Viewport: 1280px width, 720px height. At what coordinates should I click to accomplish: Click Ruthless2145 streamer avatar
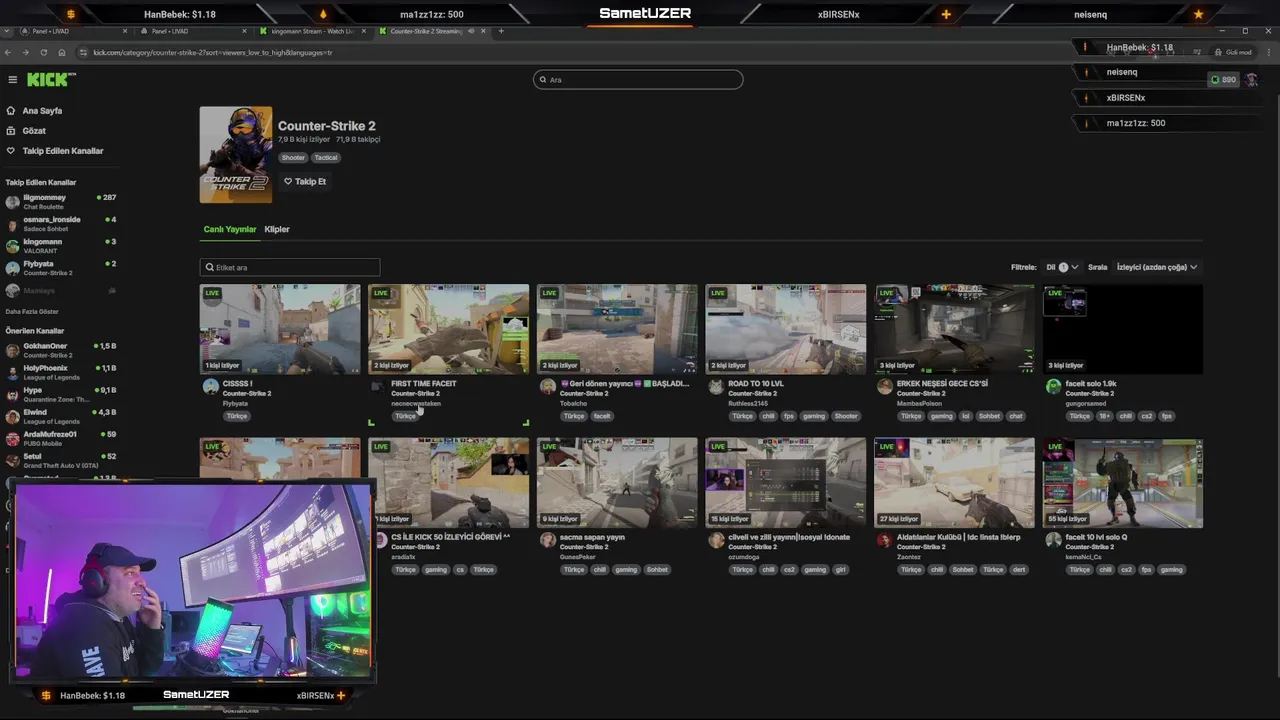pyautogui.click(x=716, y=387)
